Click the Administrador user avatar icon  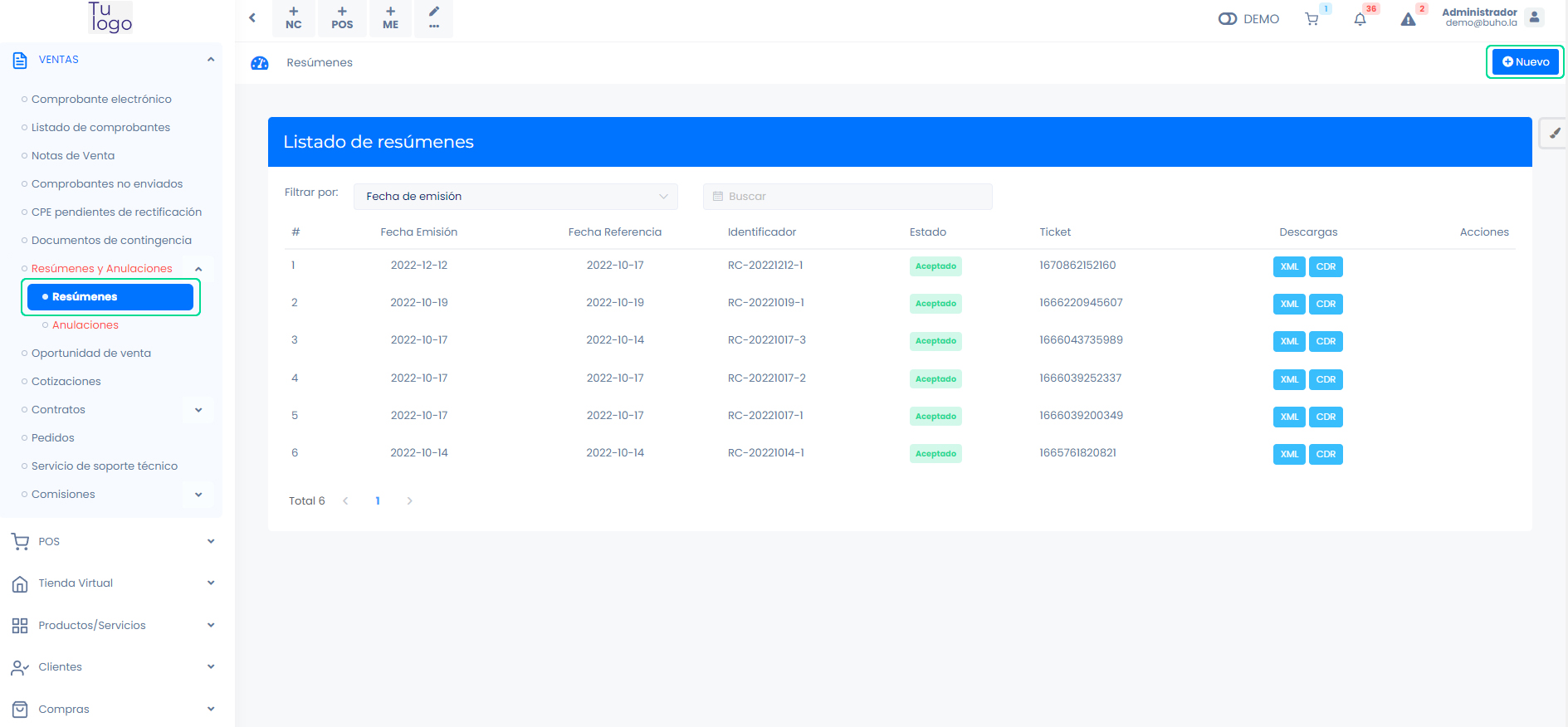coord(1534,17)
